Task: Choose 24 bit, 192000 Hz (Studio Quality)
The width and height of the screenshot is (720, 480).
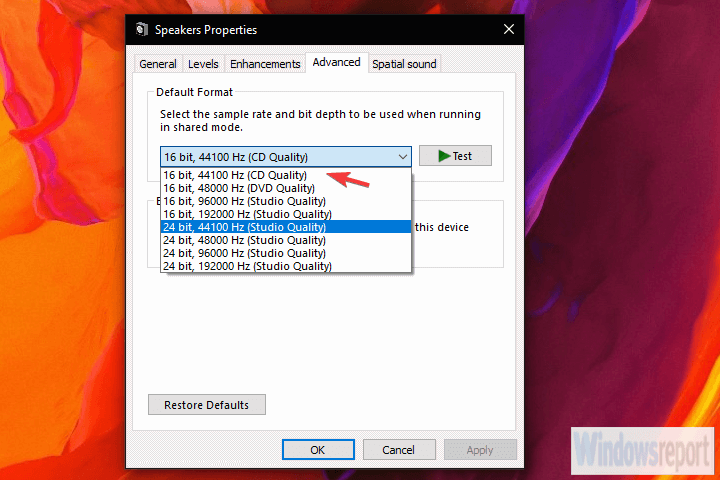Action: 286,266
